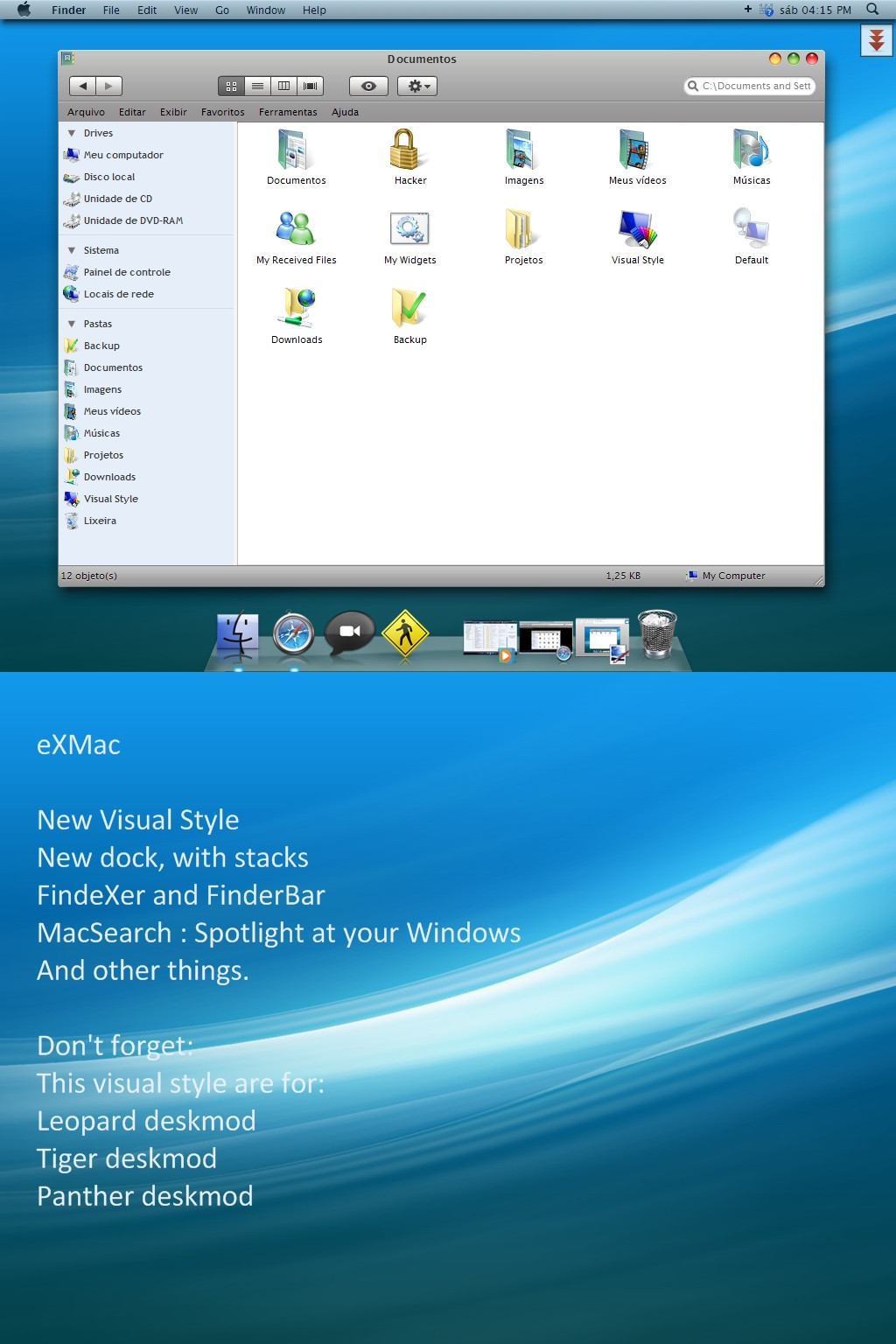Open Spotlight magnifier in menu bar
This screenshot has height=1344, width=896.
872,10
